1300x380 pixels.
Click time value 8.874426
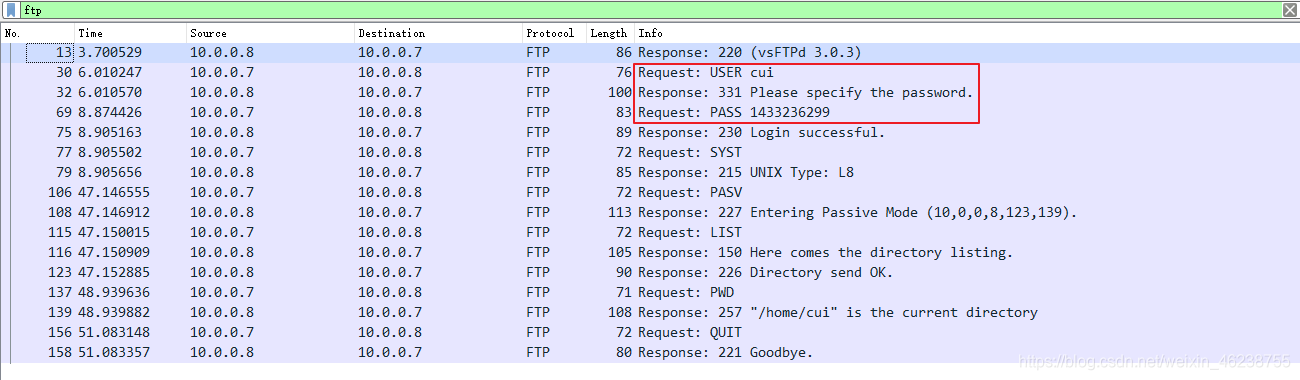[x=110, y=112]
